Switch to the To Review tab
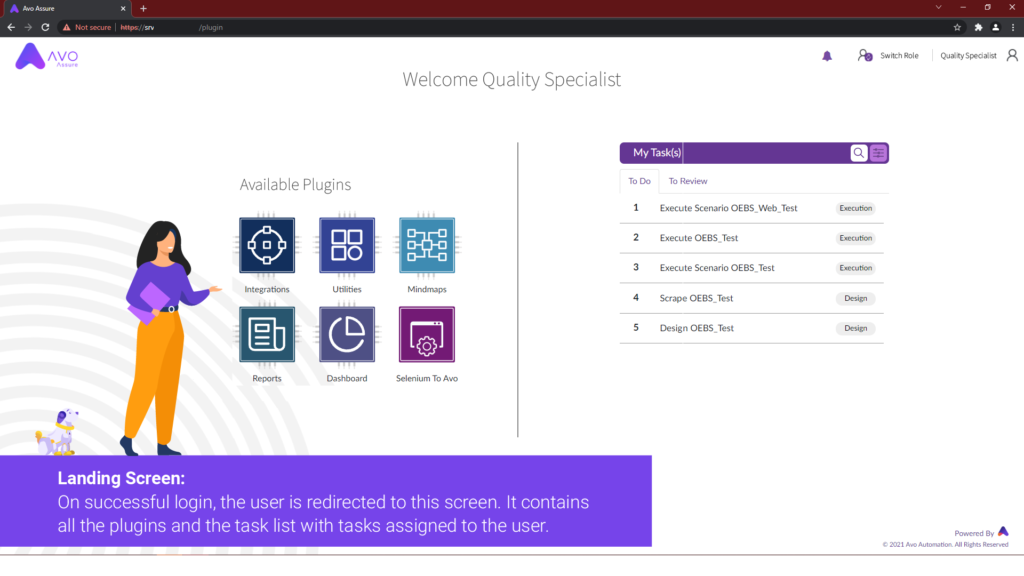Screen dimensions: 1024x576 (689, 181)
